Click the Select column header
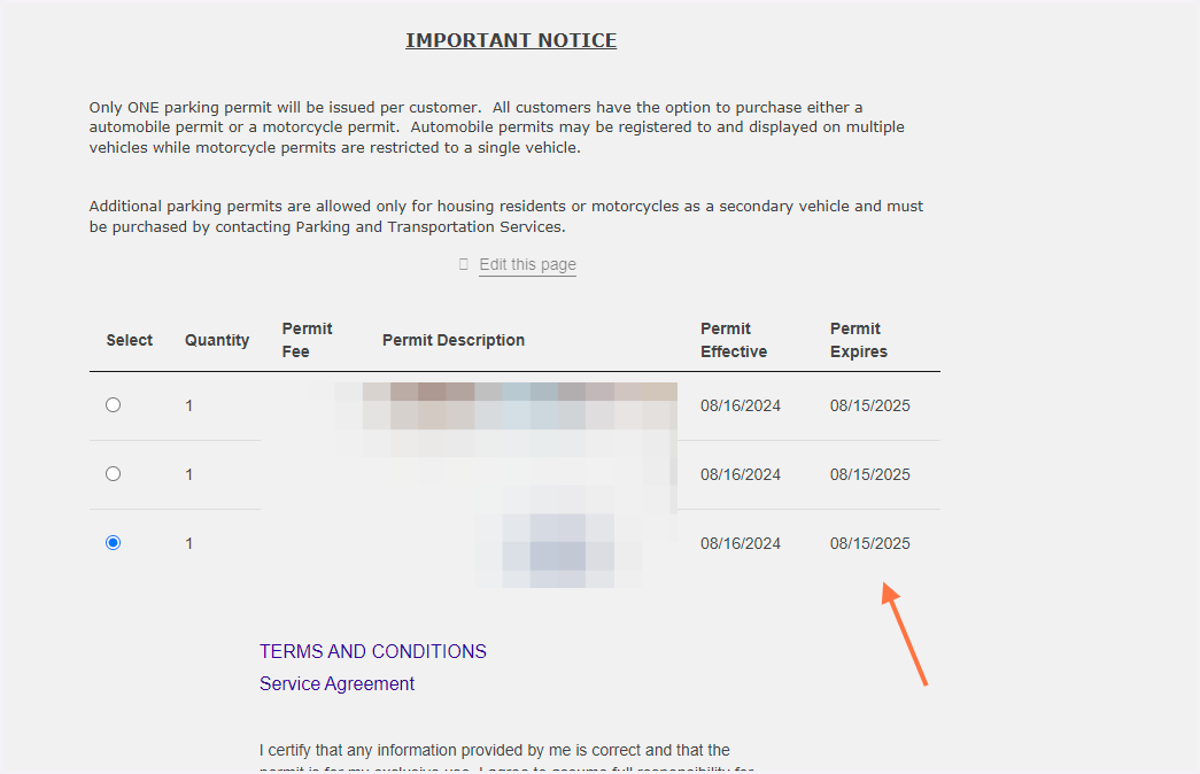Screen dimensions: 1200x774 click(x=130, y=341)
